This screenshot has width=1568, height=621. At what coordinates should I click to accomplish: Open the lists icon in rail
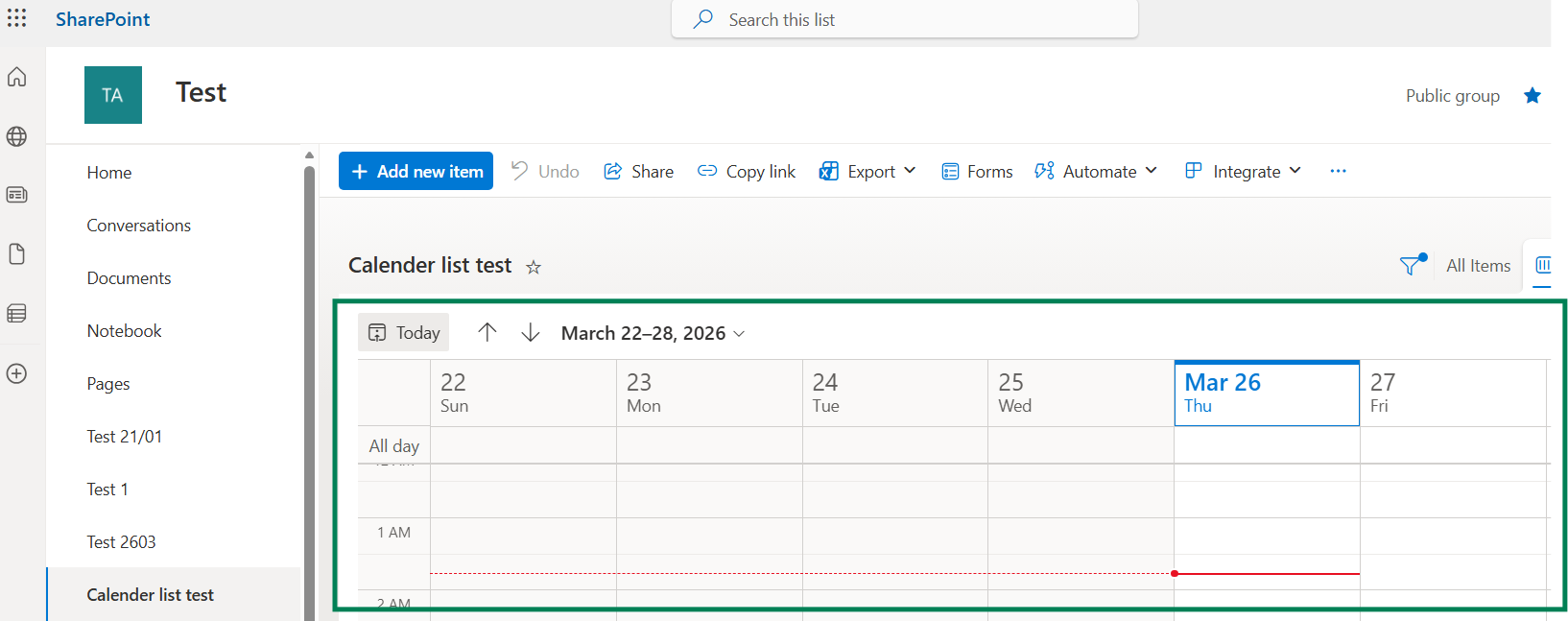pos(17,314)
